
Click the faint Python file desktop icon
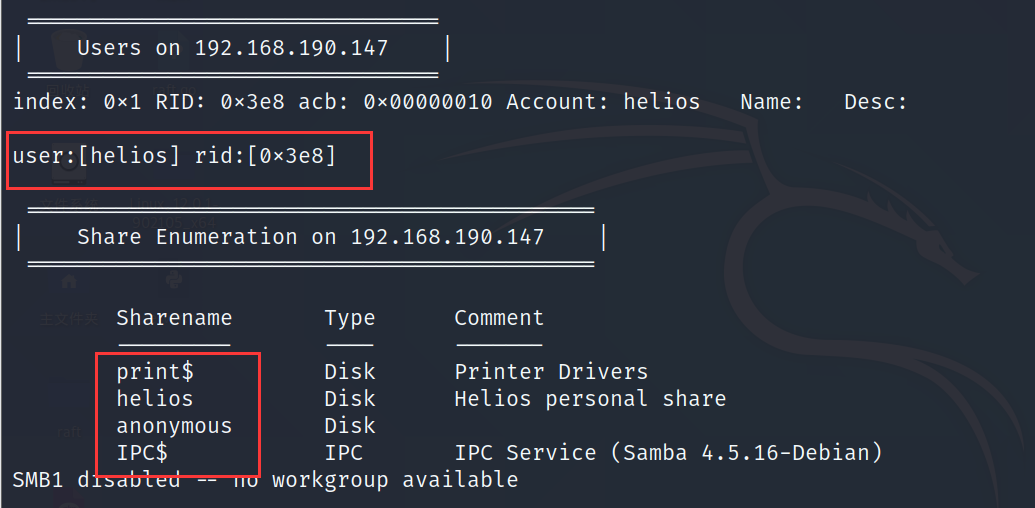click(x=176, y=281)
